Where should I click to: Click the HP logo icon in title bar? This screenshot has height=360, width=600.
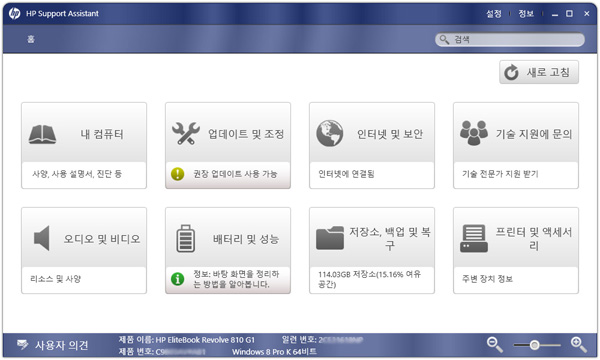pyautogui.click(x=14, y=14)
